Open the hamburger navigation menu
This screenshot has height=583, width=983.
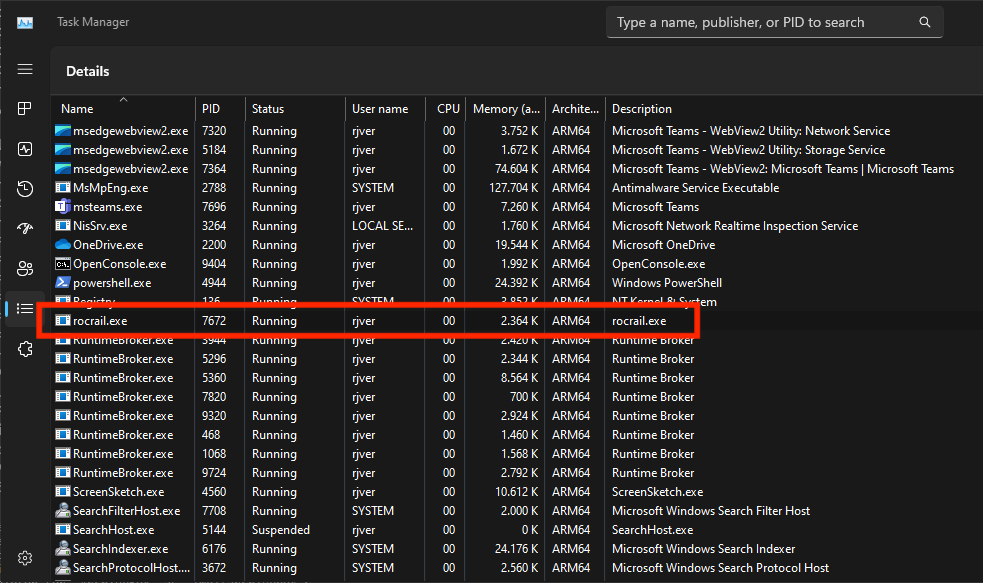click(25, 70)
